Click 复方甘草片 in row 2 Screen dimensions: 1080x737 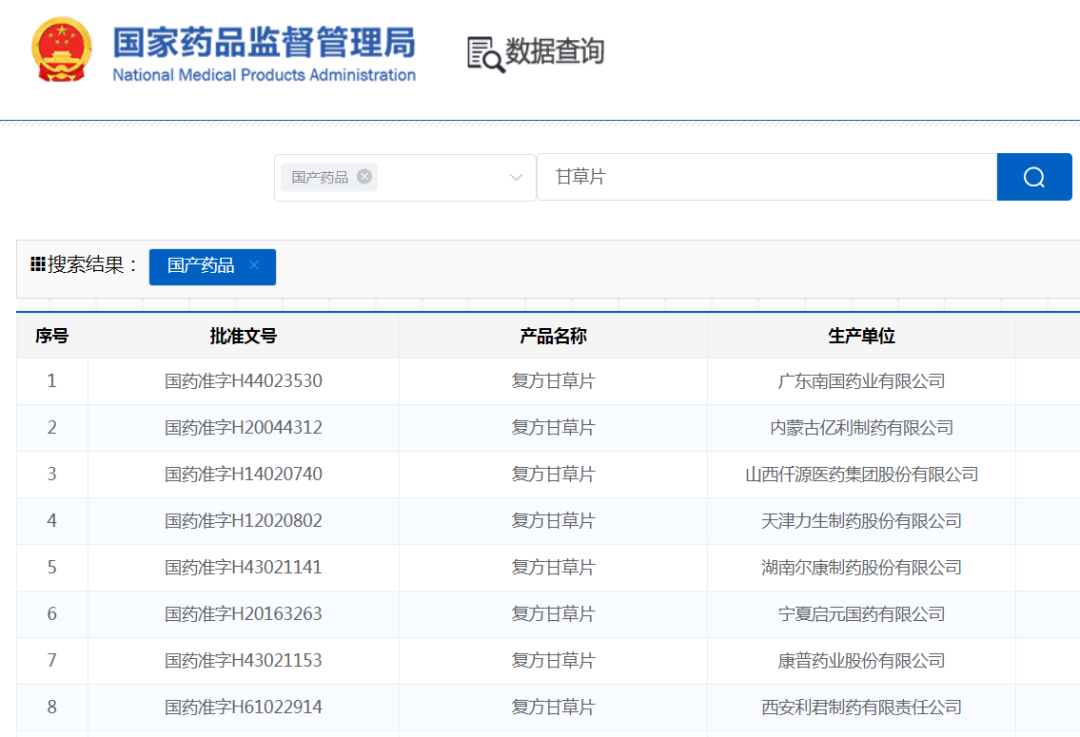click(x=553, y=428)
